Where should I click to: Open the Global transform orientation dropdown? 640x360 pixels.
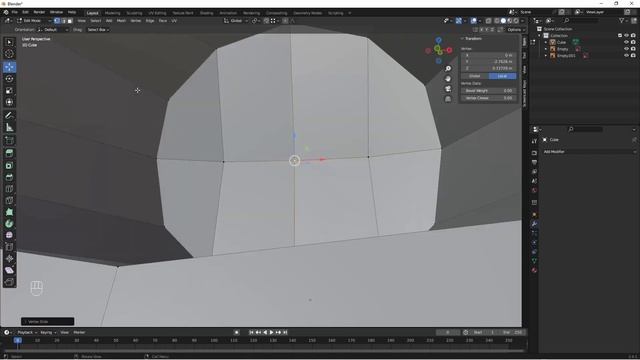point(236,20)
